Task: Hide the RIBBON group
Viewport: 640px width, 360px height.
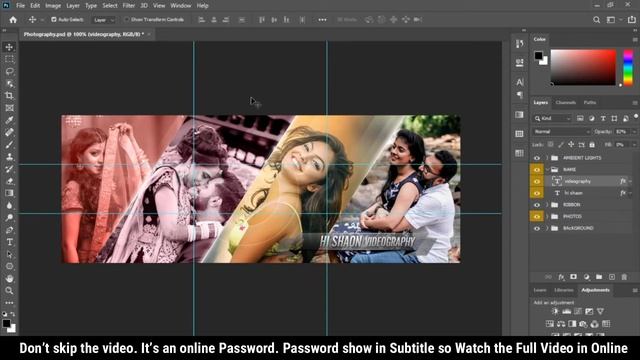Action: [537, 204]
